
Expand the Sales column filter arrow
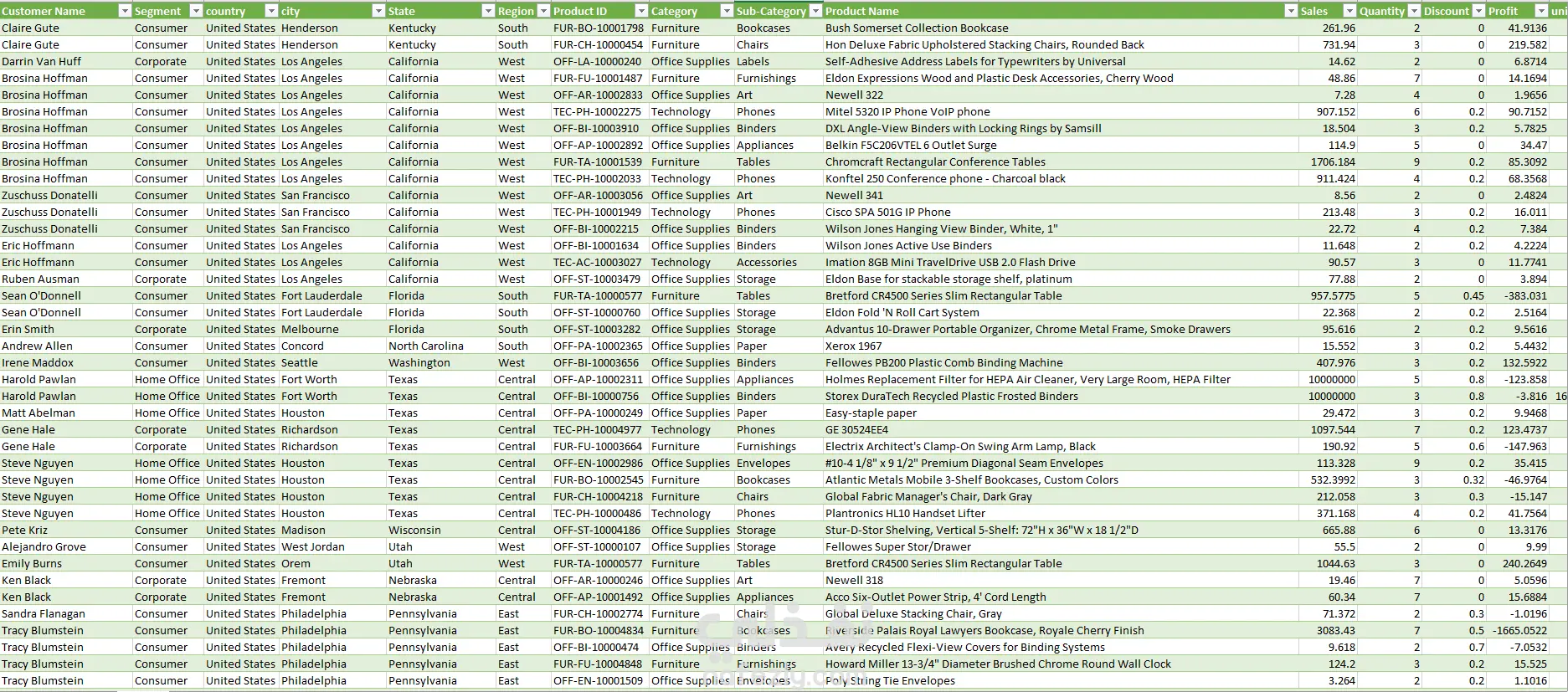click(x=1349, y=11)
